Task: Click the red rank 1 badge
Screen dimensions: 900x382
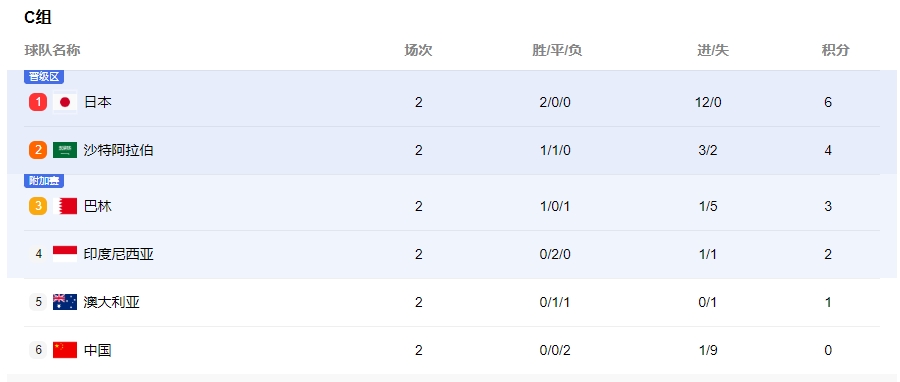Action: pyautogui.click(x=38, y=103)
